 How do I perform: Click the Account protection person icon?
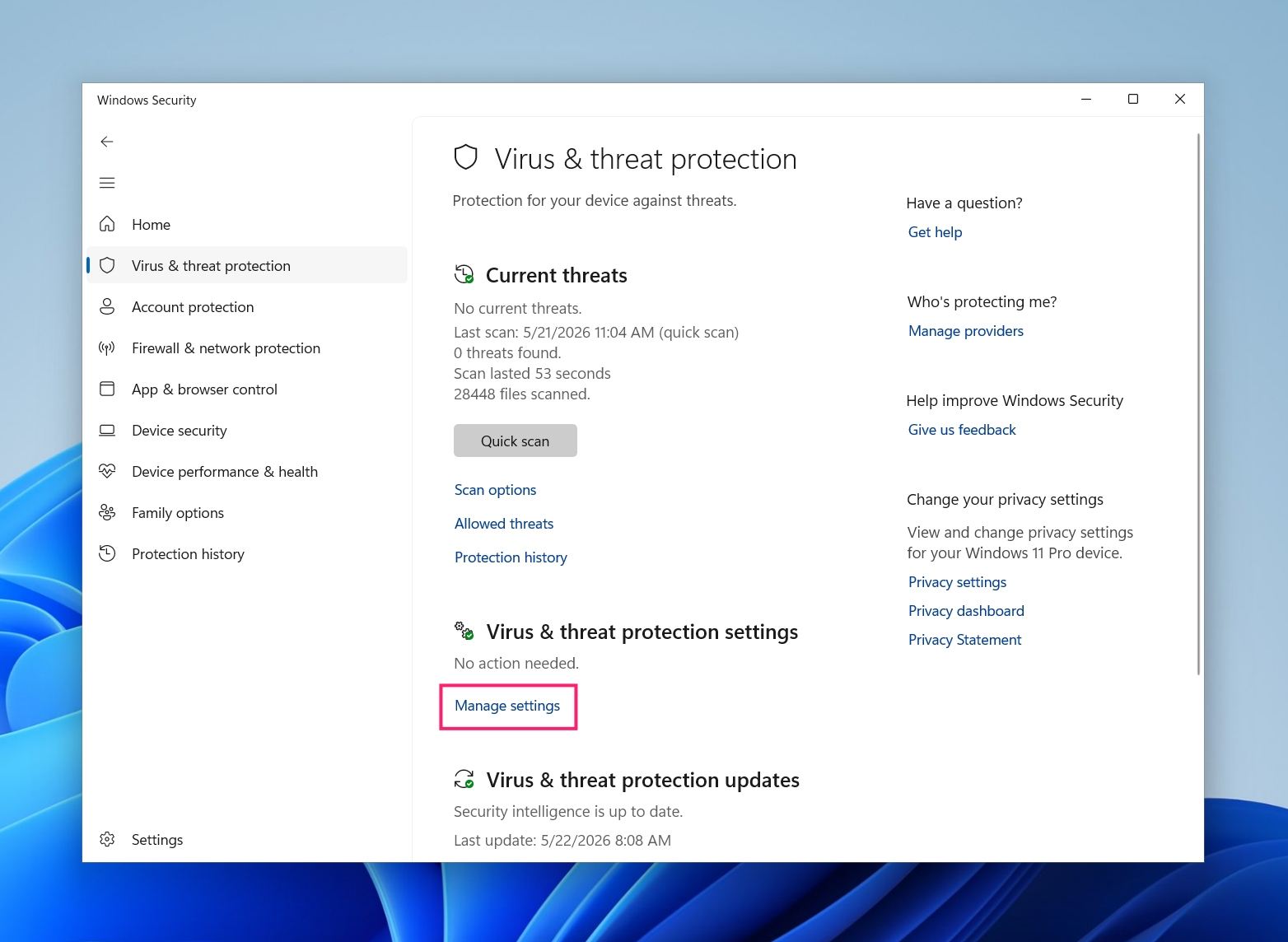pyautogui.click(x=107, y=306)
